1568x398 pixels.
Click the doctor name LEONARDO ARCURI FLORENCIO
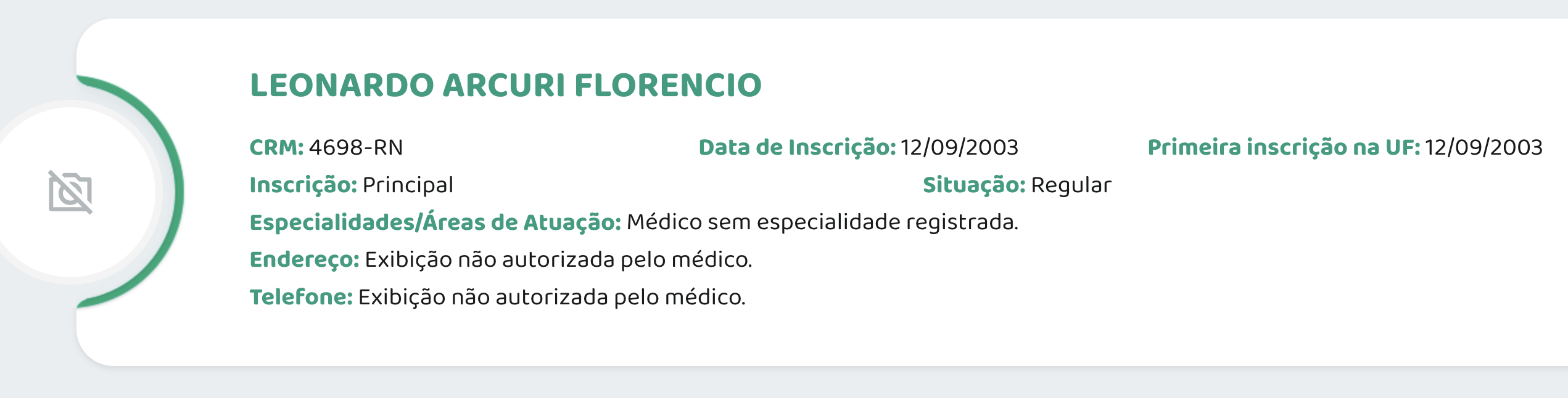tap(505, 85)
